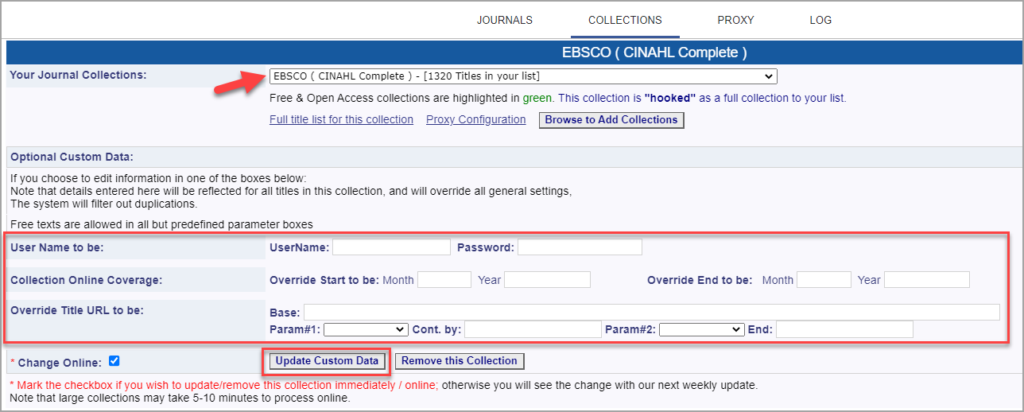Click the Your Journal Collections label
This screenshot has height=412, width=1024.
click(78, 74)
